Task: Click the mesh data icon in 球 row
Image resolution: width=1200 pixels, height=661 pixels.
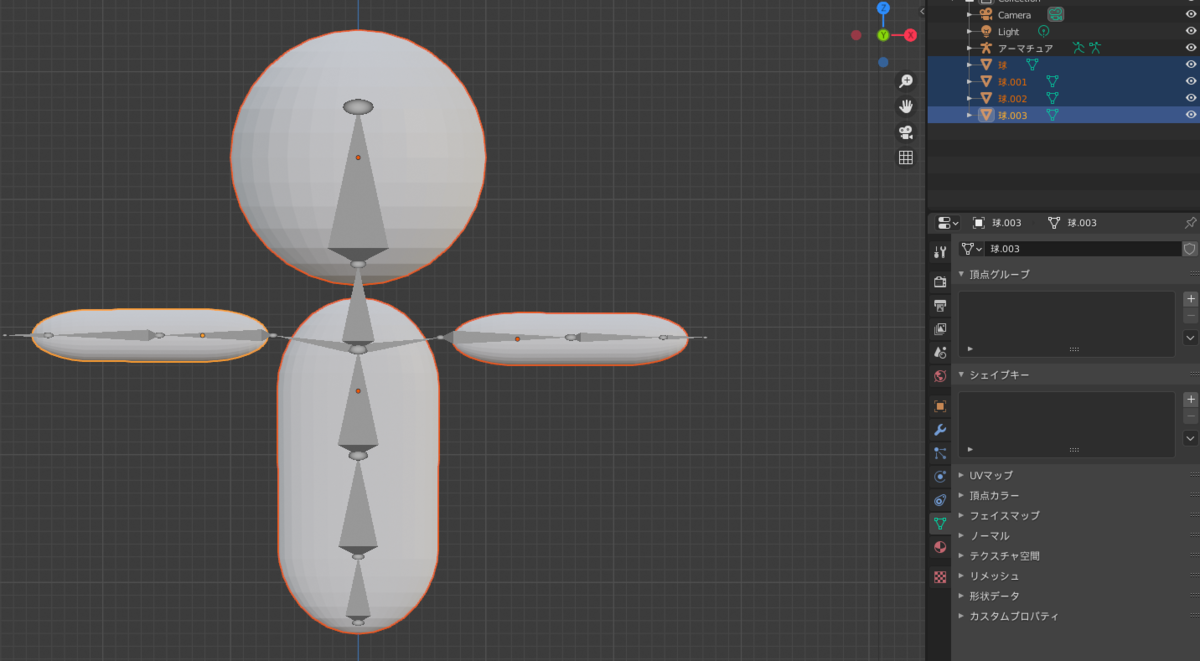Action: 1032,64
